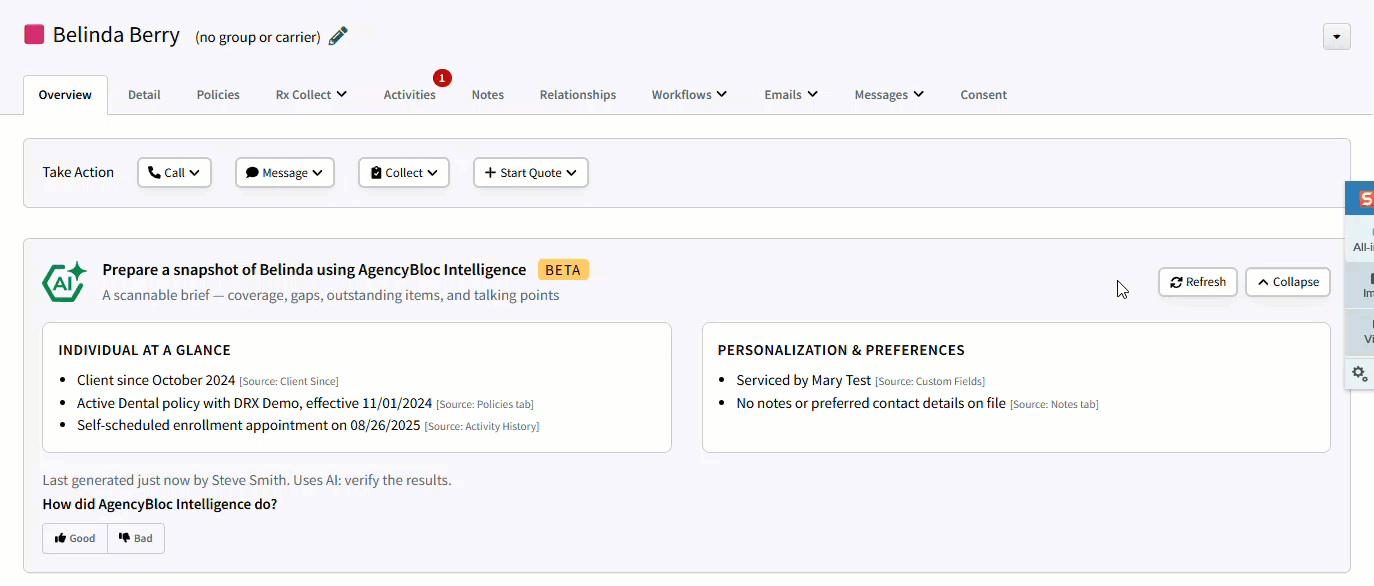
Task: Go to the Policies tab
Action: click(218, 95)
